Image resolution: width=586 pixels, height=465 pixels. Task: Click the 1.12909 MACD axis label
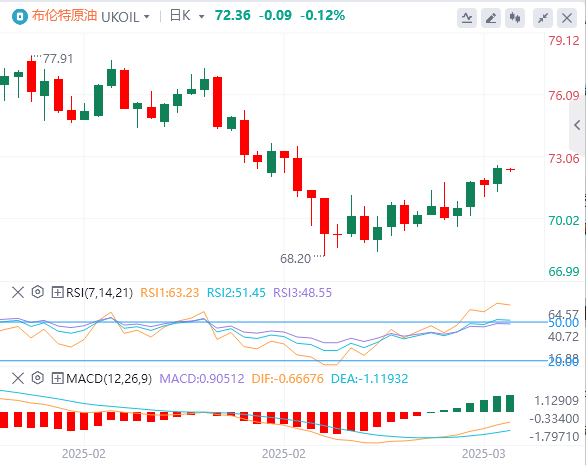556,401
